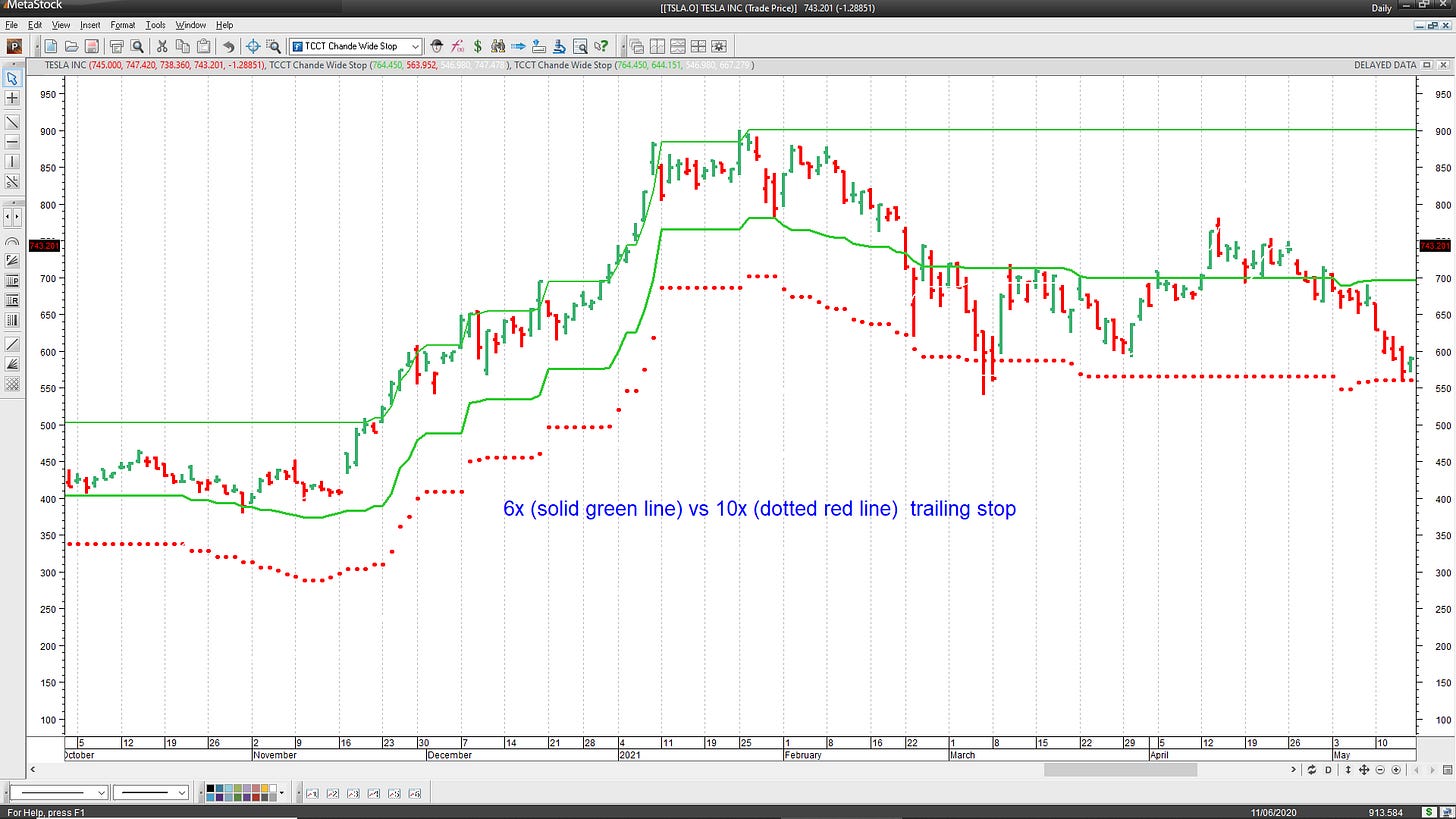Image resolution: width=1456 pixels, height=819 pixels.
Task: Click the Cut scissors icon
Action: coord(162,46)
